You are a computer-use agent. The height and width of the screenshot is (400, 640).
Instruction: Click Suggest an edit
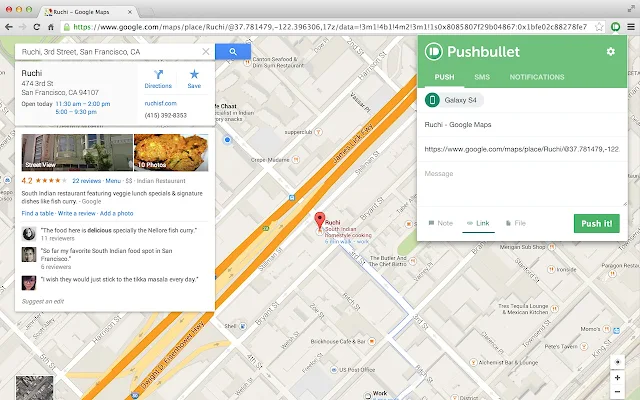(42, 301)
